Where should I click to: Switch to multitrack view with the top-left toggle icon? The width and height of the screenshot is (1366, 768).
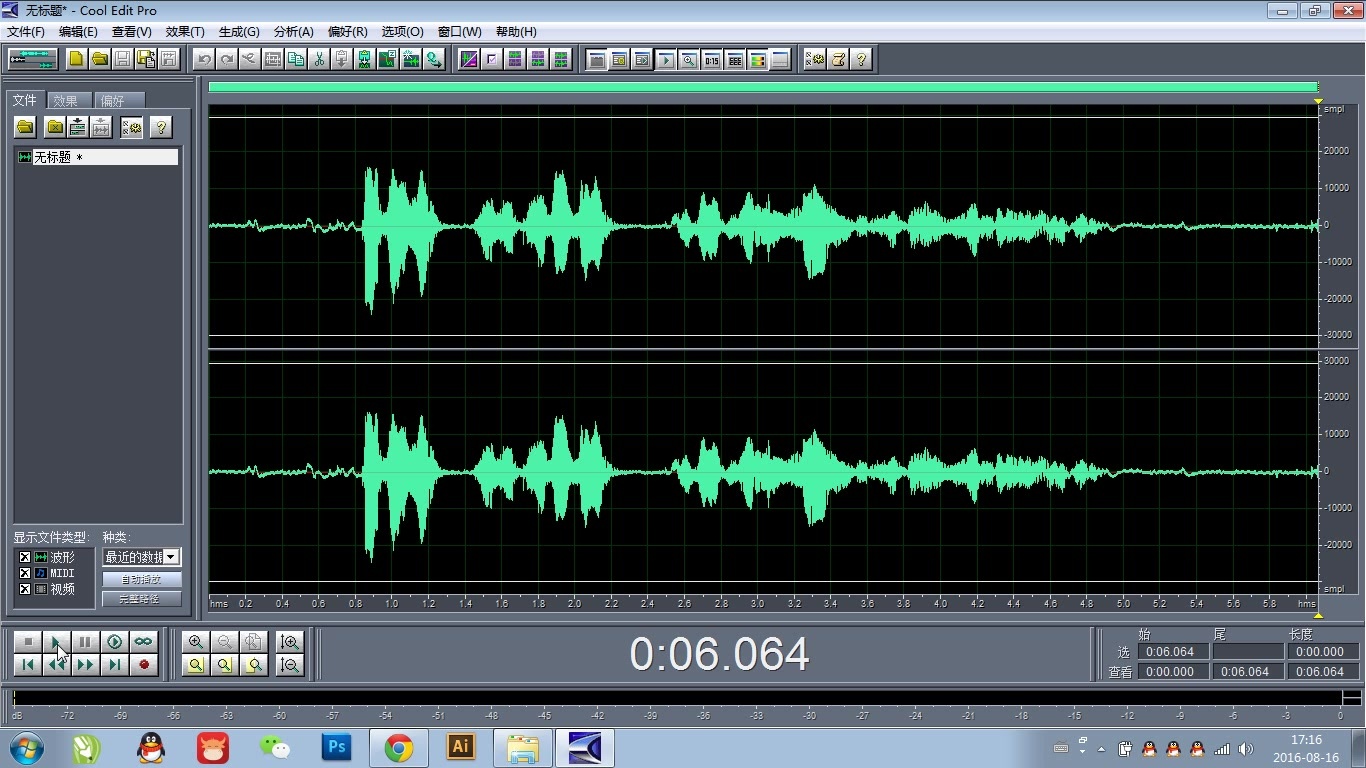pyautogui.click(x=32, y=59)
